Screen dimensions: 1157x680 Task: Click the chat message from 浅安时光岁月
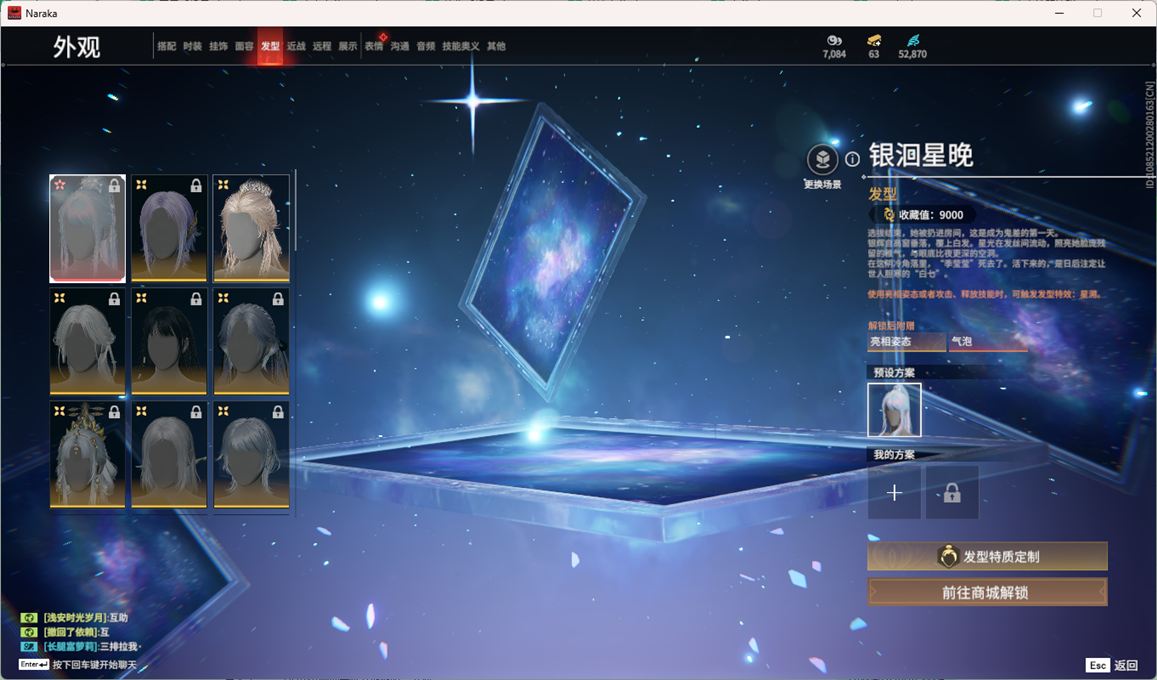(x=75, y=617)
